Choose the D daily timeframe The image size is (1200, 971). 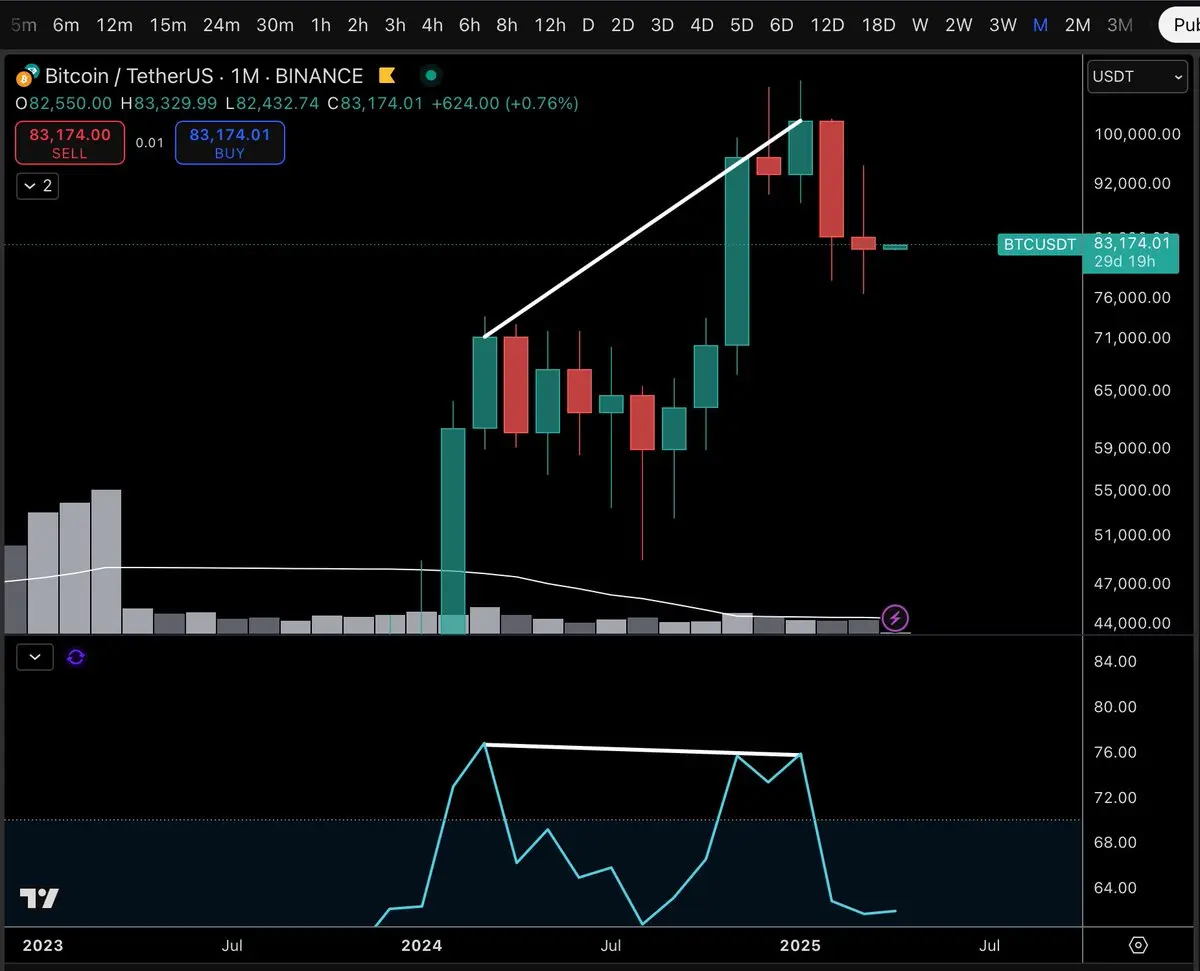tap(588, 25)
